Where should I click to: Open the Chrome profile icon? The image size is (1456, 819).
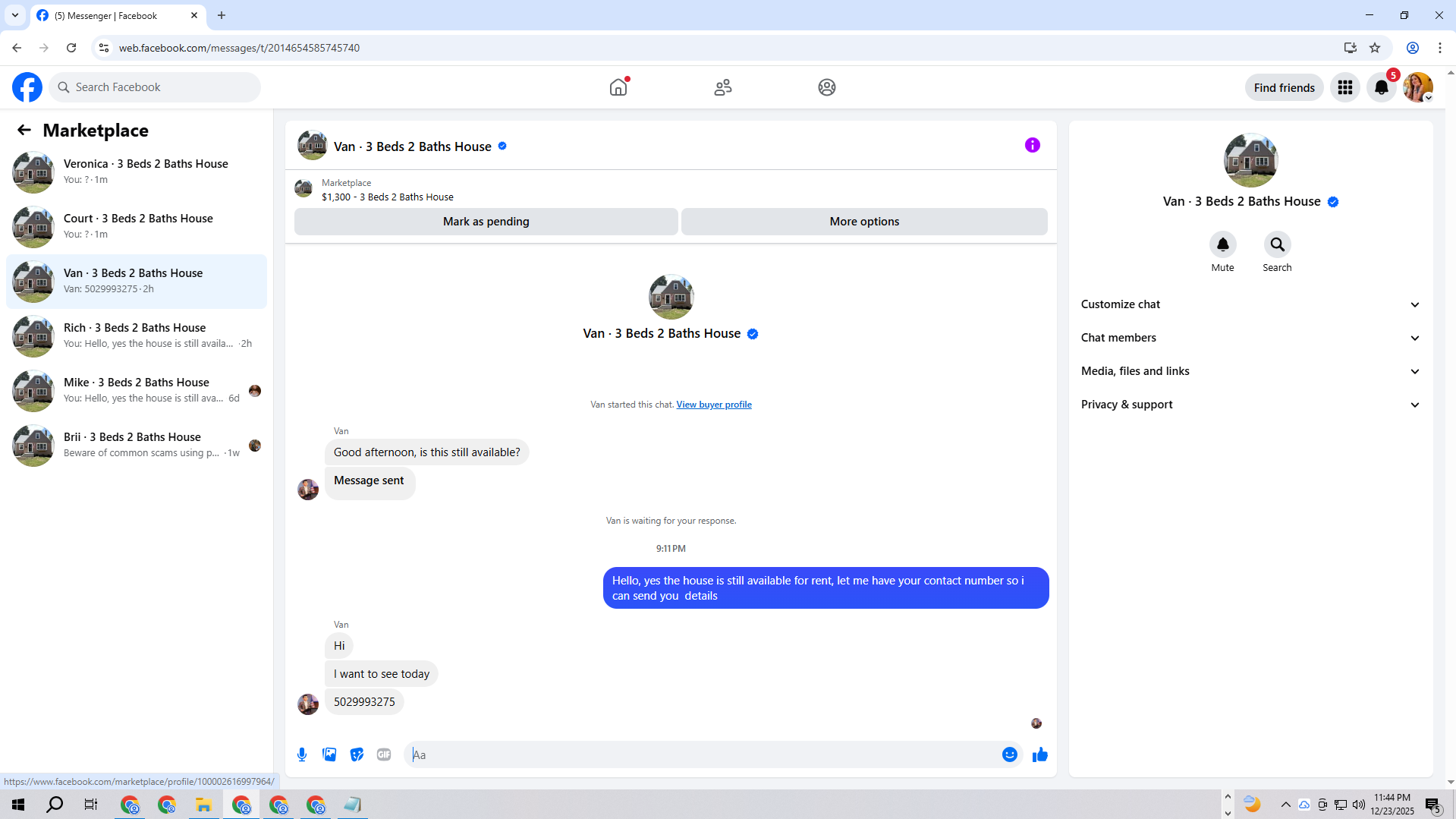(1413, 48)
